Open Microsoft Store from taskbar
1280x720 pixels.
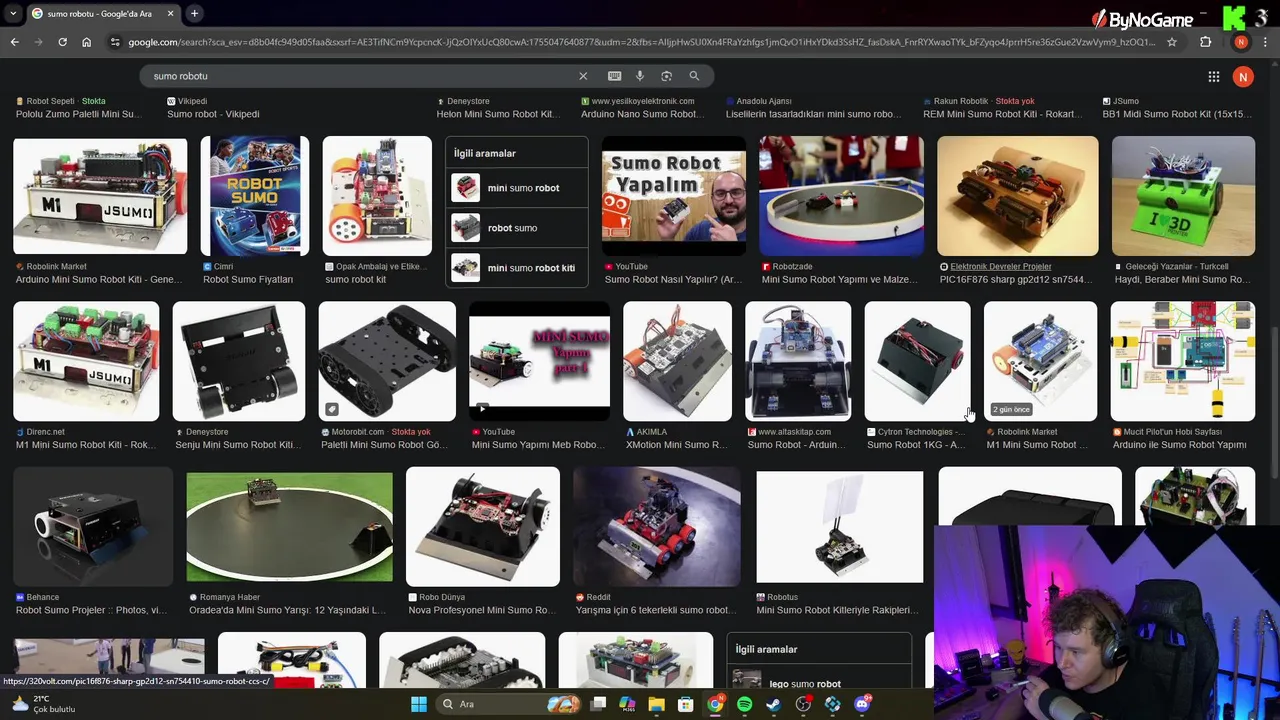tap(685, 704)
